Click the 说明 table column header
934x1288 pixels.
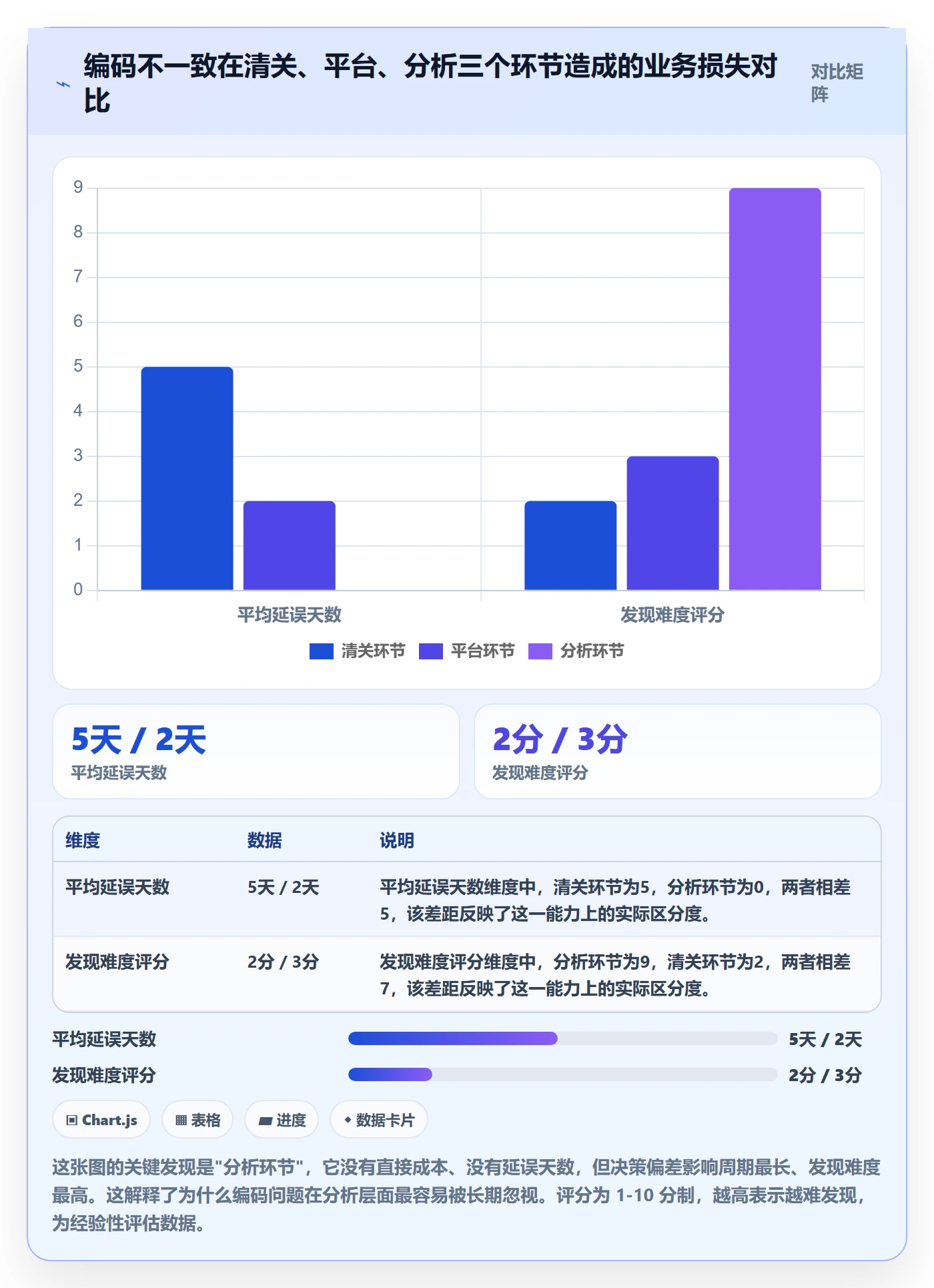[x=398, y=840]
